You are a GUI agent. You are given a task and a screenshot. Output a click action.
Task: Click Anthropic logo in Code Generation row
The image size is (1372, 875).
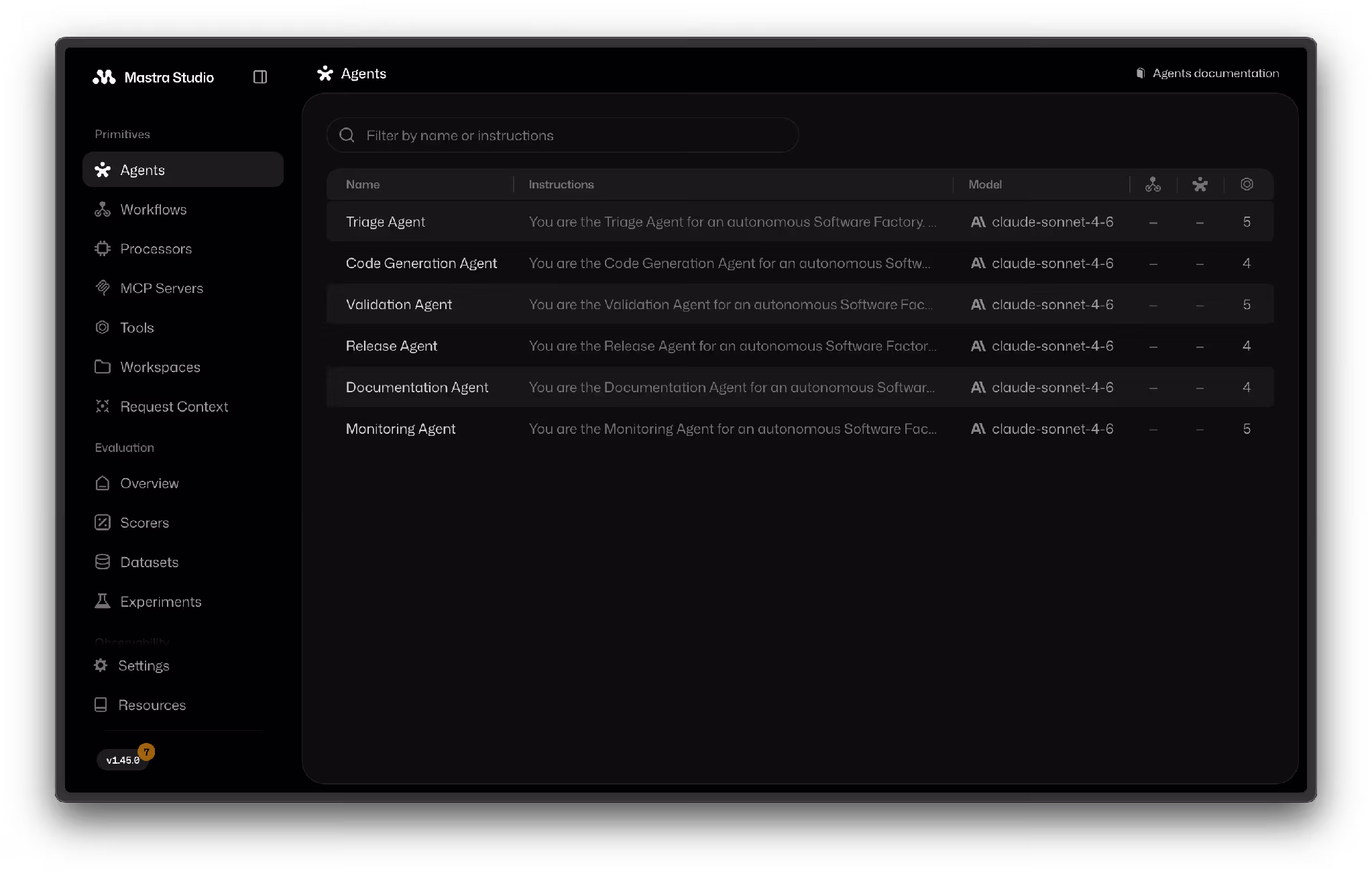[978, 264]
